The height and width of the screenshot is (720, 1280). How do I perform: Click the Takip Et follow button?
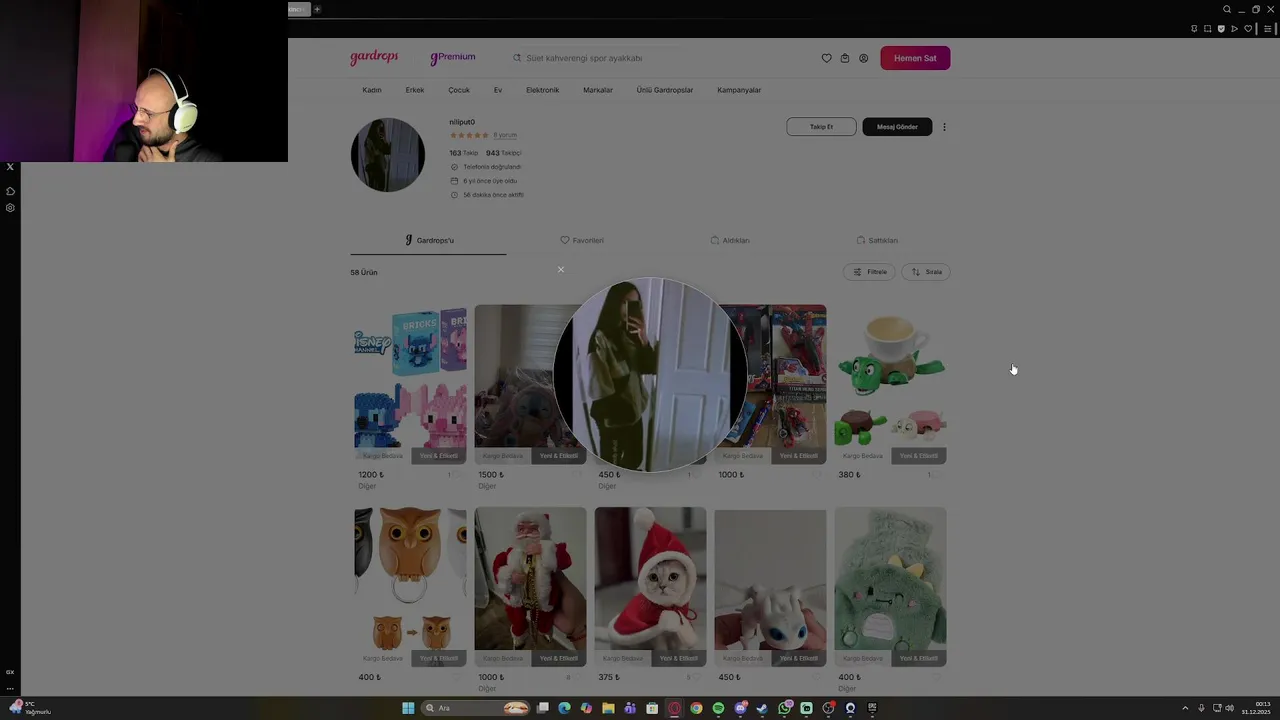[821, 127]
